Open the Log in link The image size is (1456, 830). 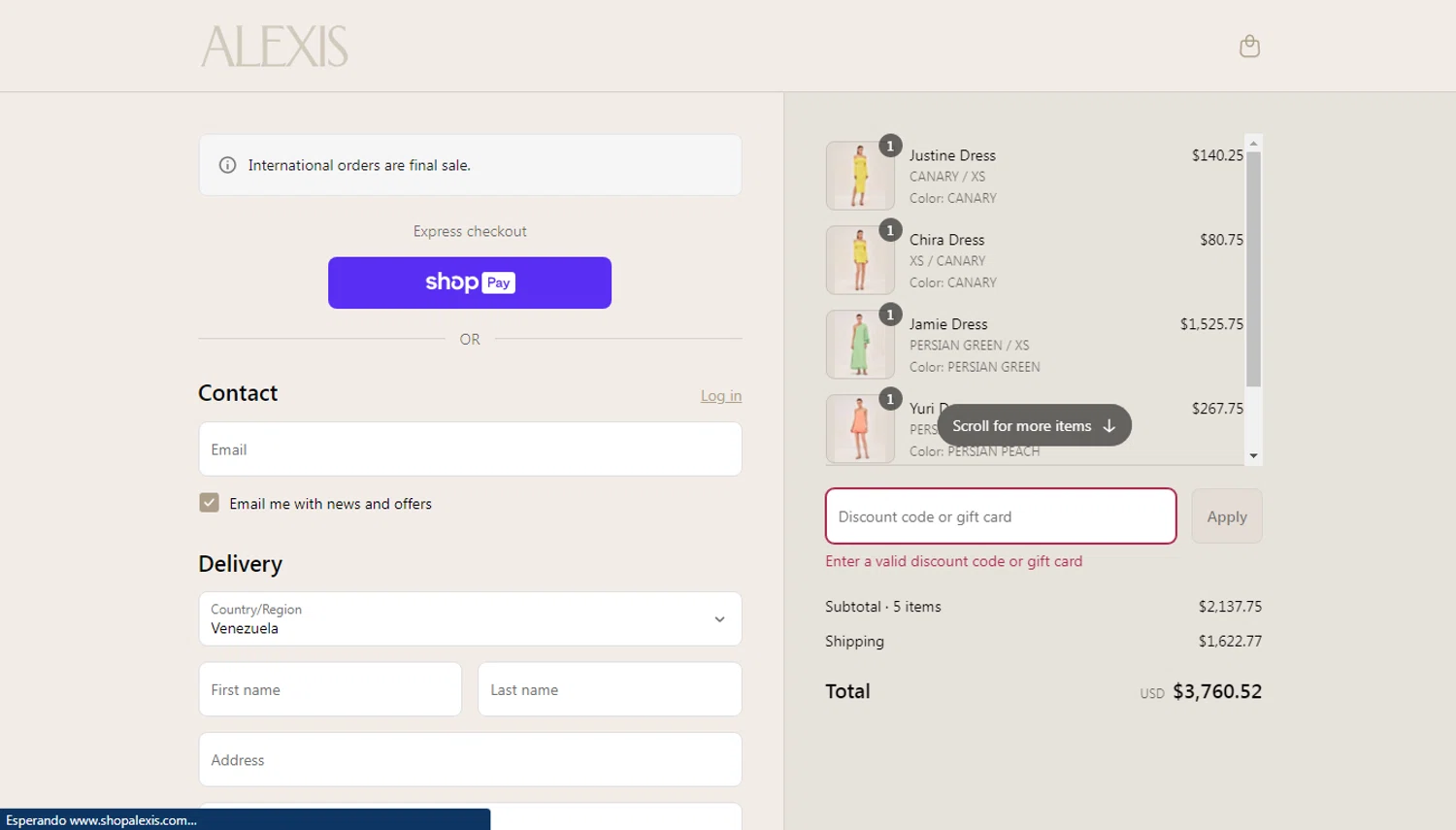coord(721,396)
